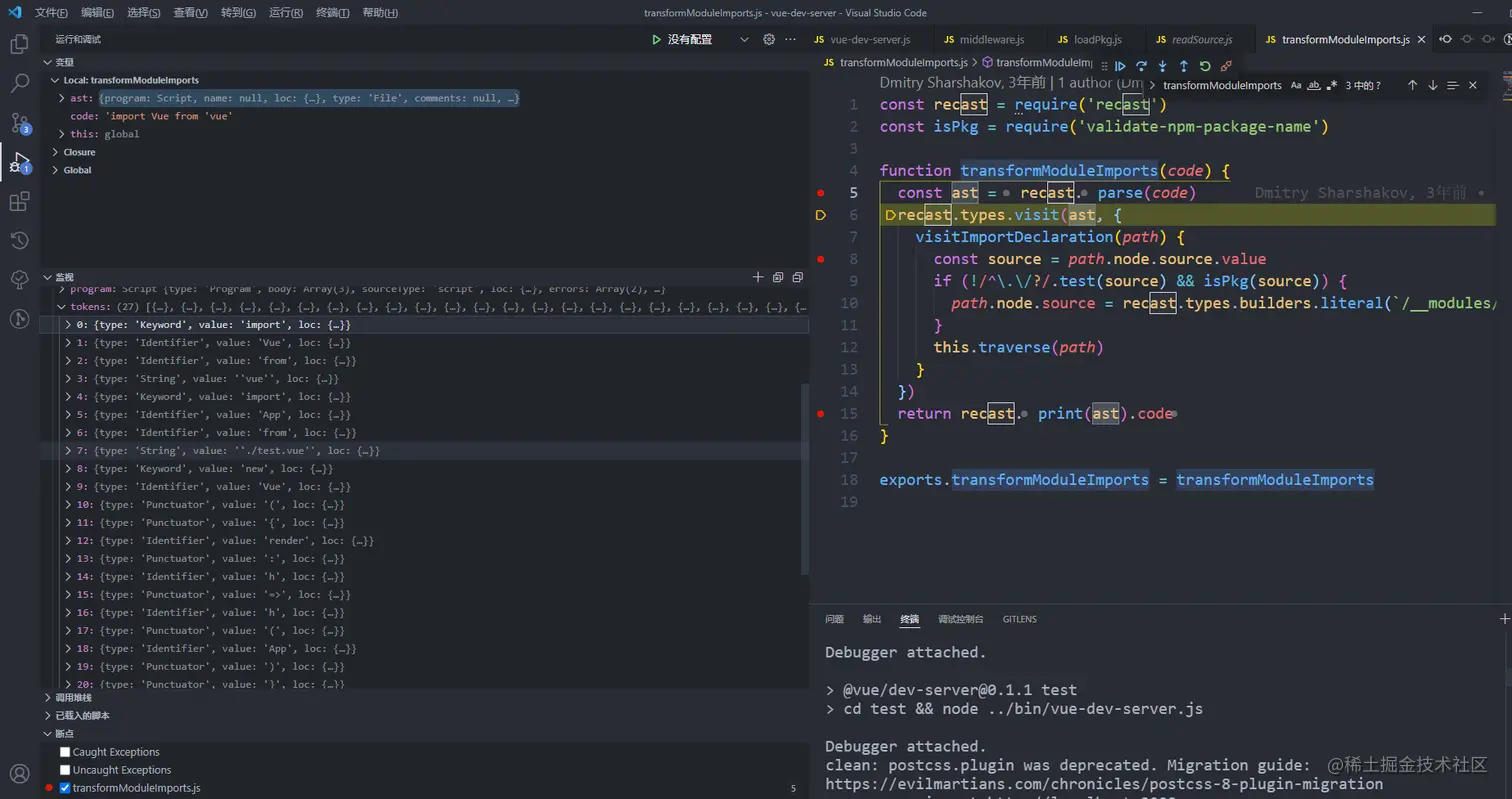Open the Source Control view in the activity bar

[19, 122]
